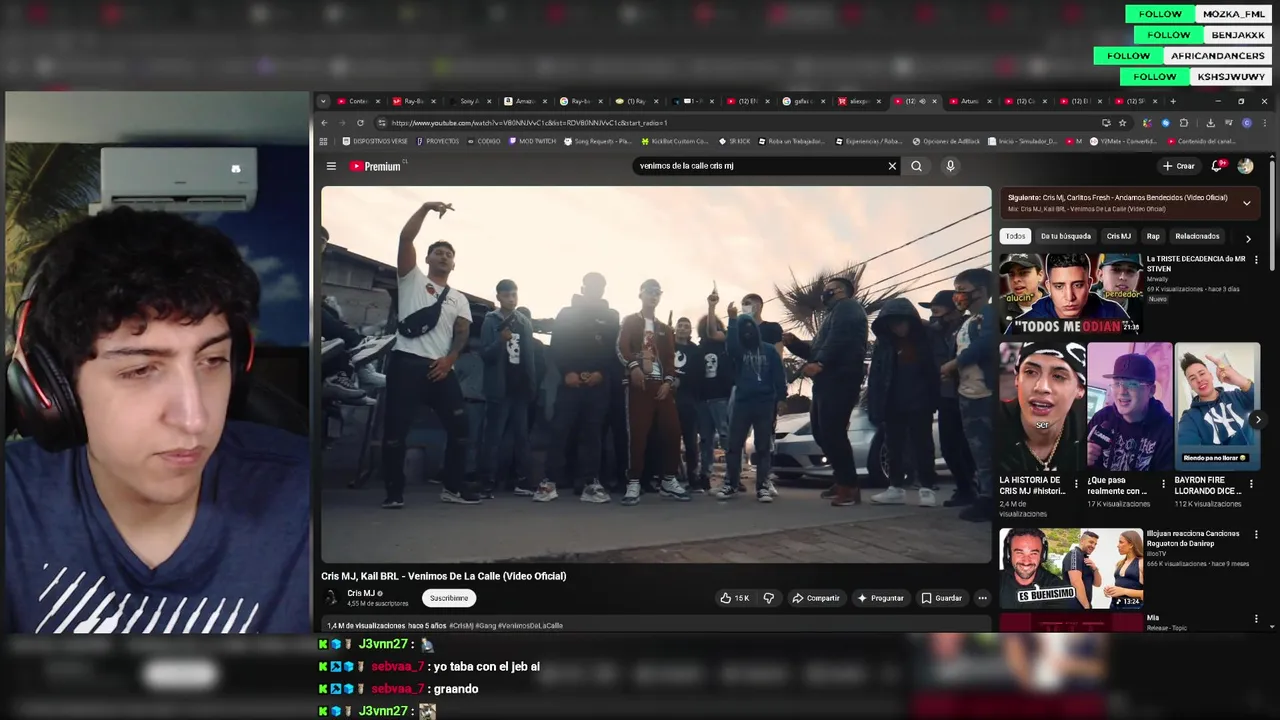Viewport: 1280px width, 720px height.
Task: Open the browser profile icon
Action: coord(1247,123)
